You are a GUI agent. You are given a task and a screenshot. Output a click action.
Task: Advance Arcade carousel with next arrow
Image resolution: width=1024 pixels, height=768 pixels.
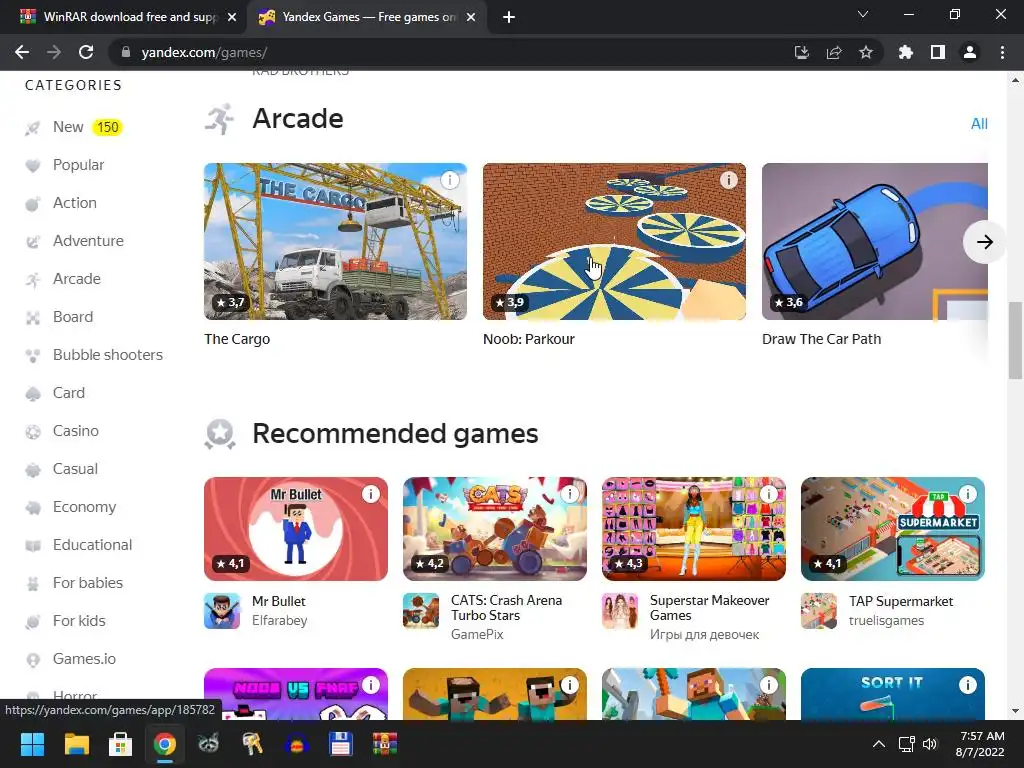coord(984,242)
